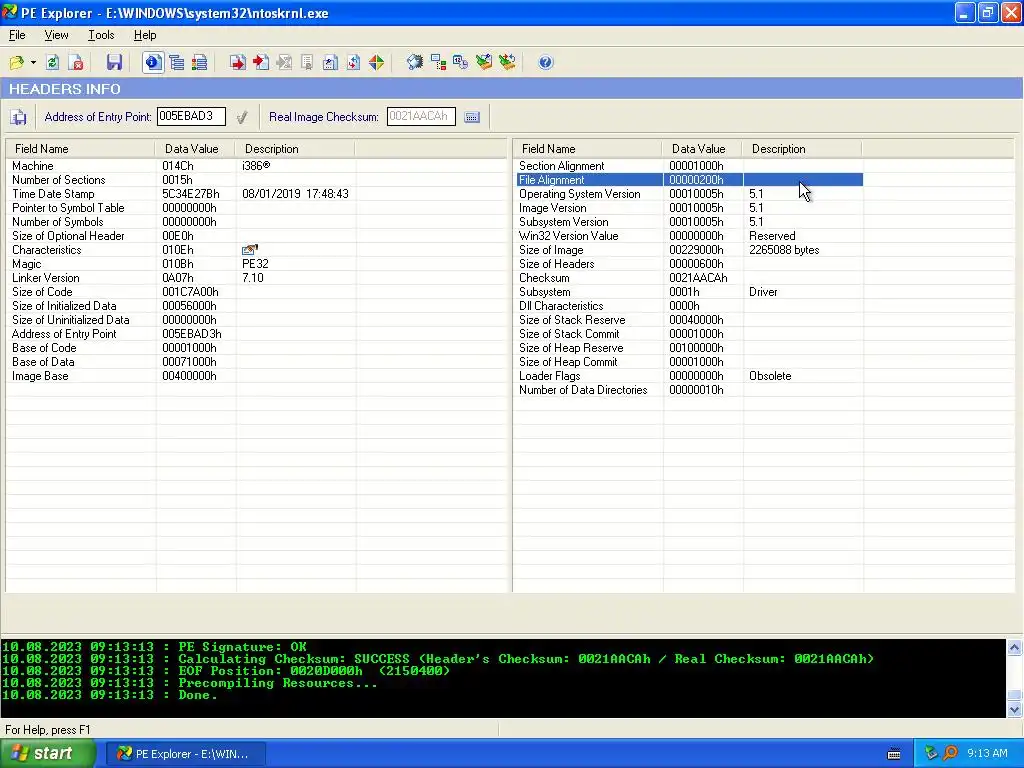Select the Number of Data Directories row
Viewport: 1024px width, 768px height.
(x=689, y=390)
